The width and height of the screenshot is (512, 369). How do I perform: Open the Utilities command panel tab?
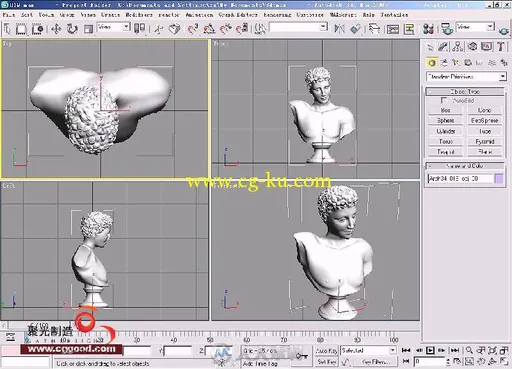[x=501, y=47]
